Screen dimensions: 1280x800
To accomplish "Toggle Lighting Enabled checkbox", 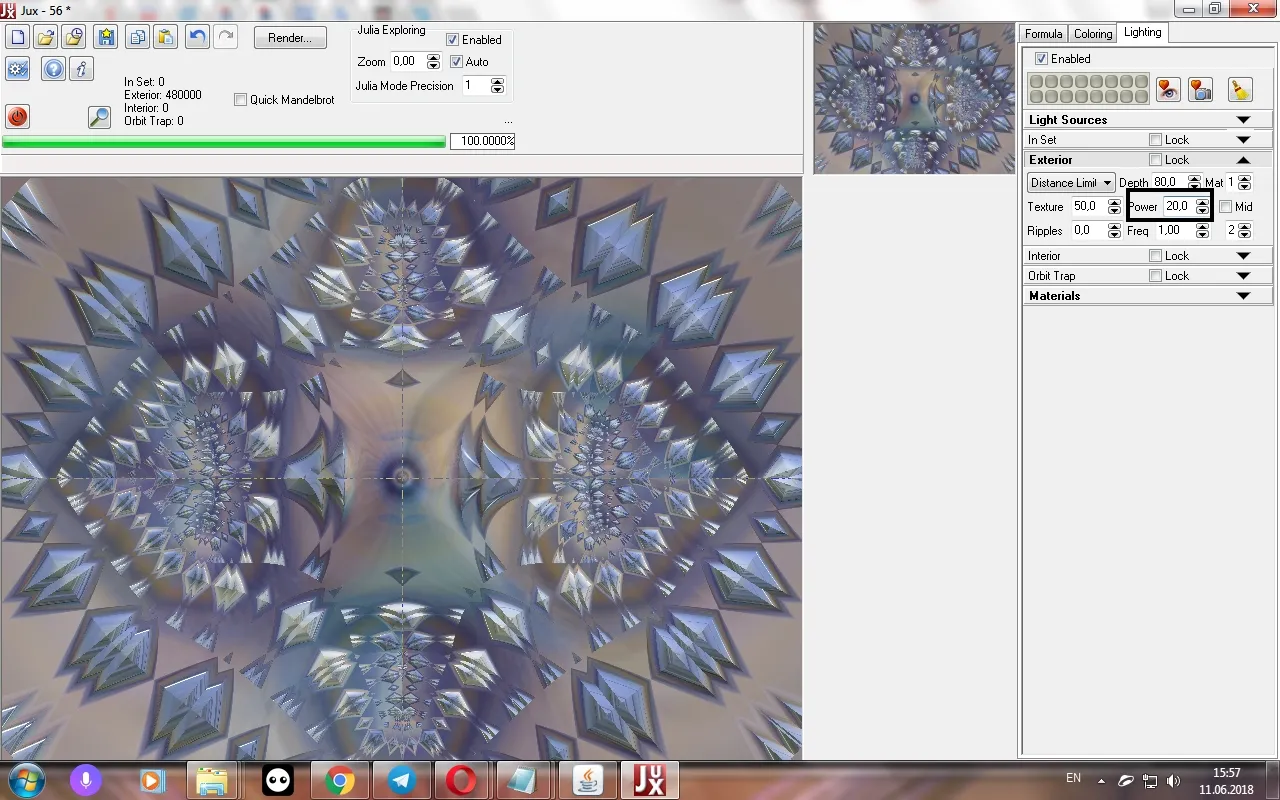I will 1041,59.
